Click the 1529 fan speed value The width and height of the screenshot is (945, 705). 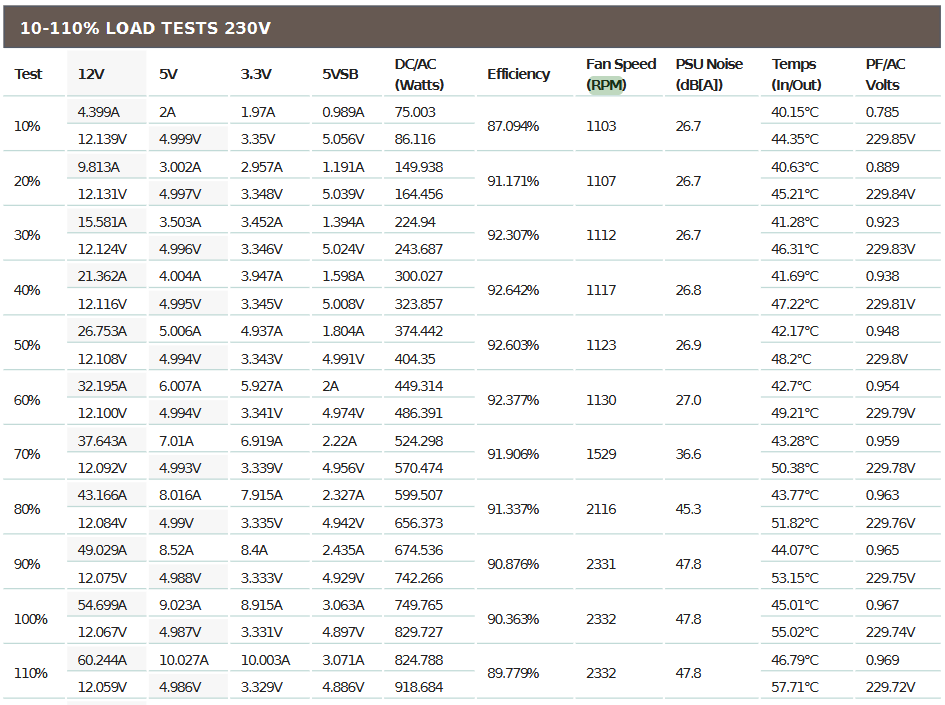pyautogui.click(x=601, y=454)
